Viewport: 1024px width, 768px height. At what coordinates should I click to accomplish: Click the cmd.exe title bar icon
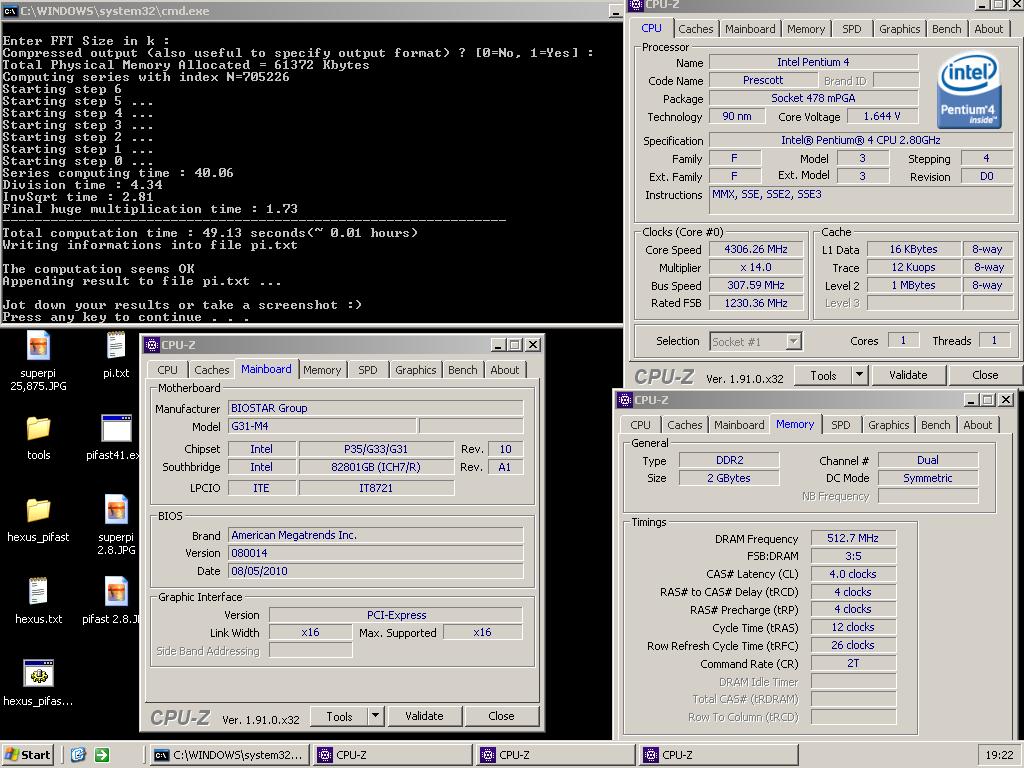pos(10,10)
